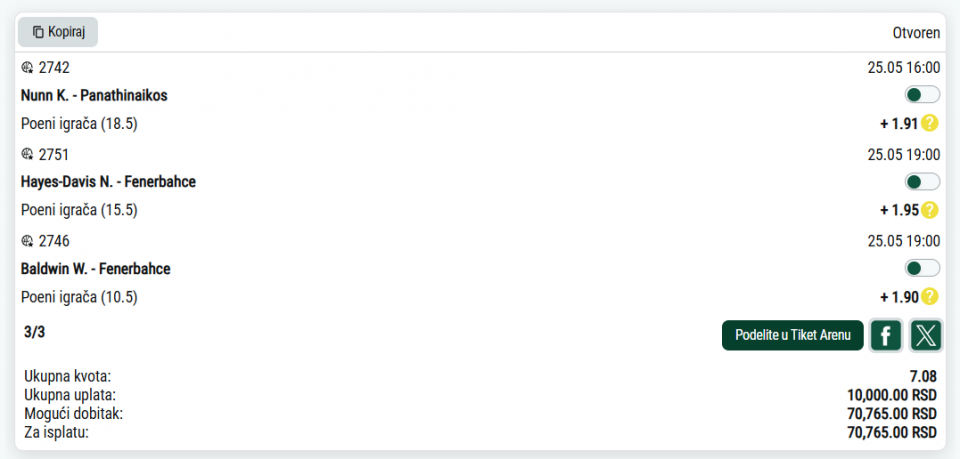Toggle the switch for Baldwin W. bet
Screen dimensions: 960x459
click(x=922, y=268)
